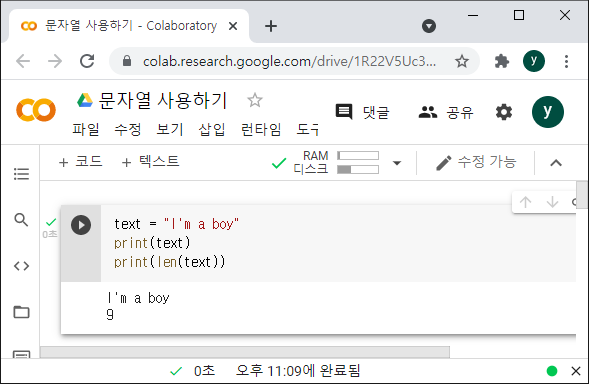
Task: Open a new browser tab with plus
Action: (270, 26)
